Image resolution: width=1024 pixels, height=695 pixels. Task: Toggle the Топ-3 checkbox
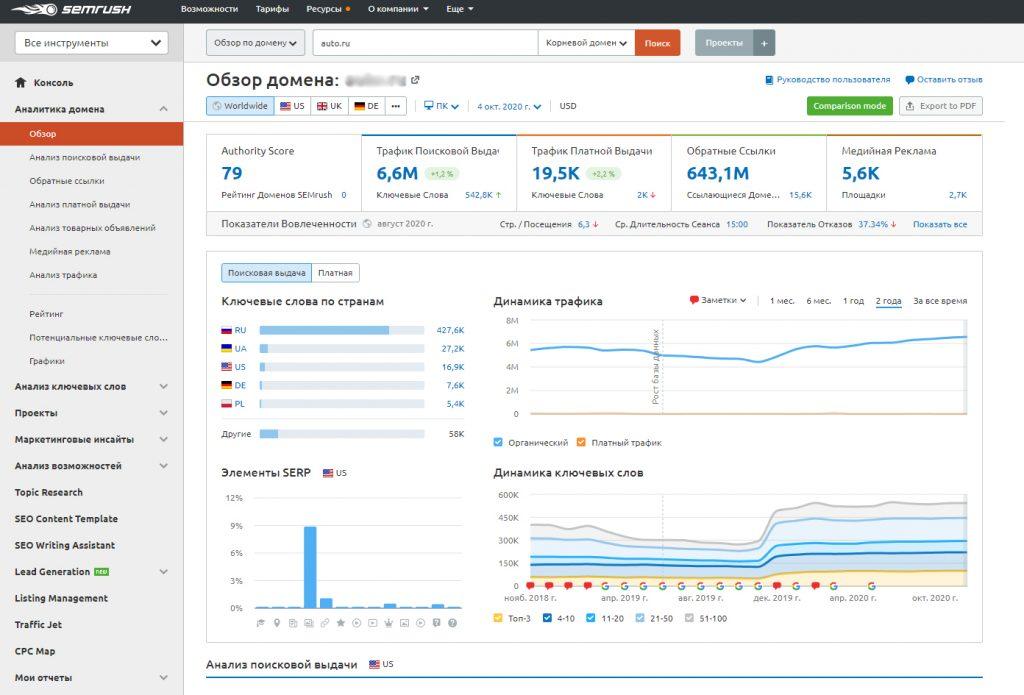[498, 618]
